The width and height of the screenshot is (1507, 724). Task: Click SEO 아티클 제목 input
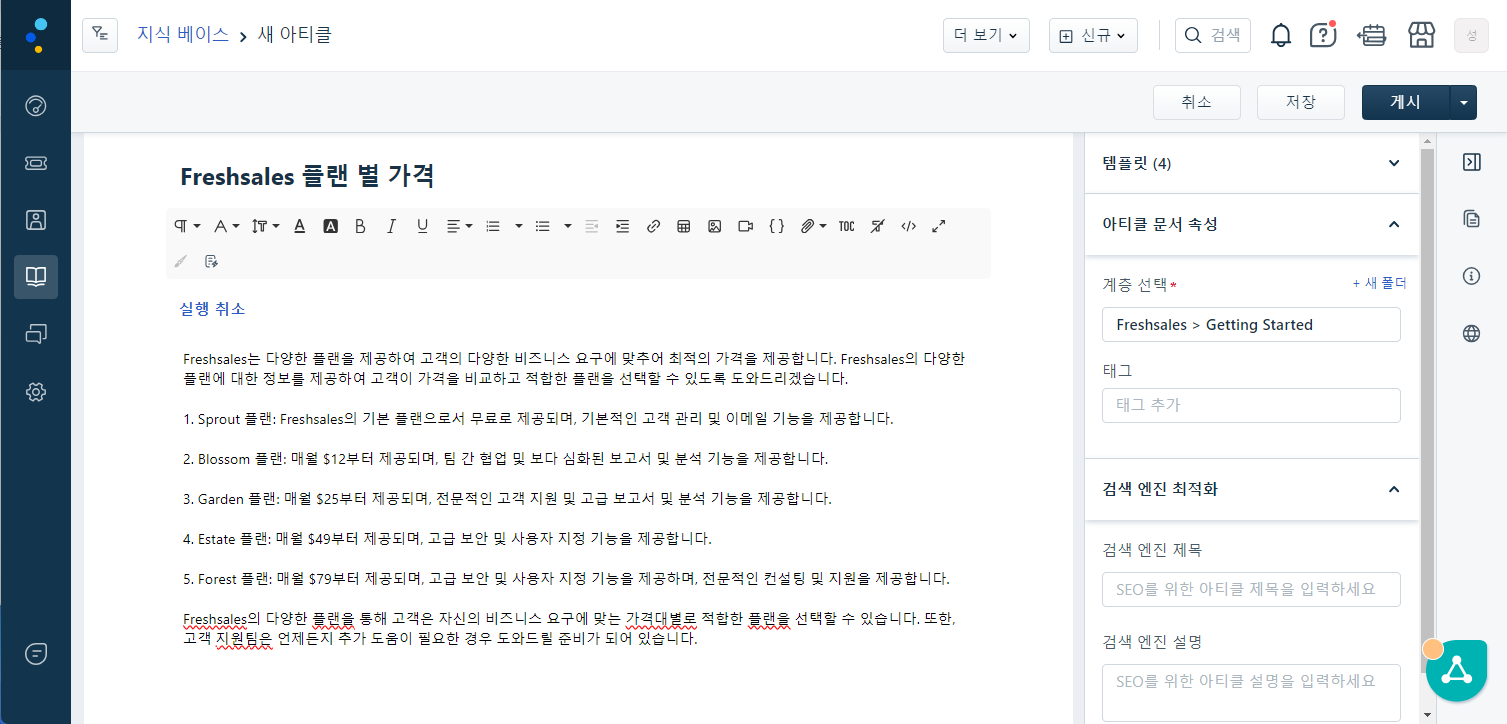tap(1251, 589)
